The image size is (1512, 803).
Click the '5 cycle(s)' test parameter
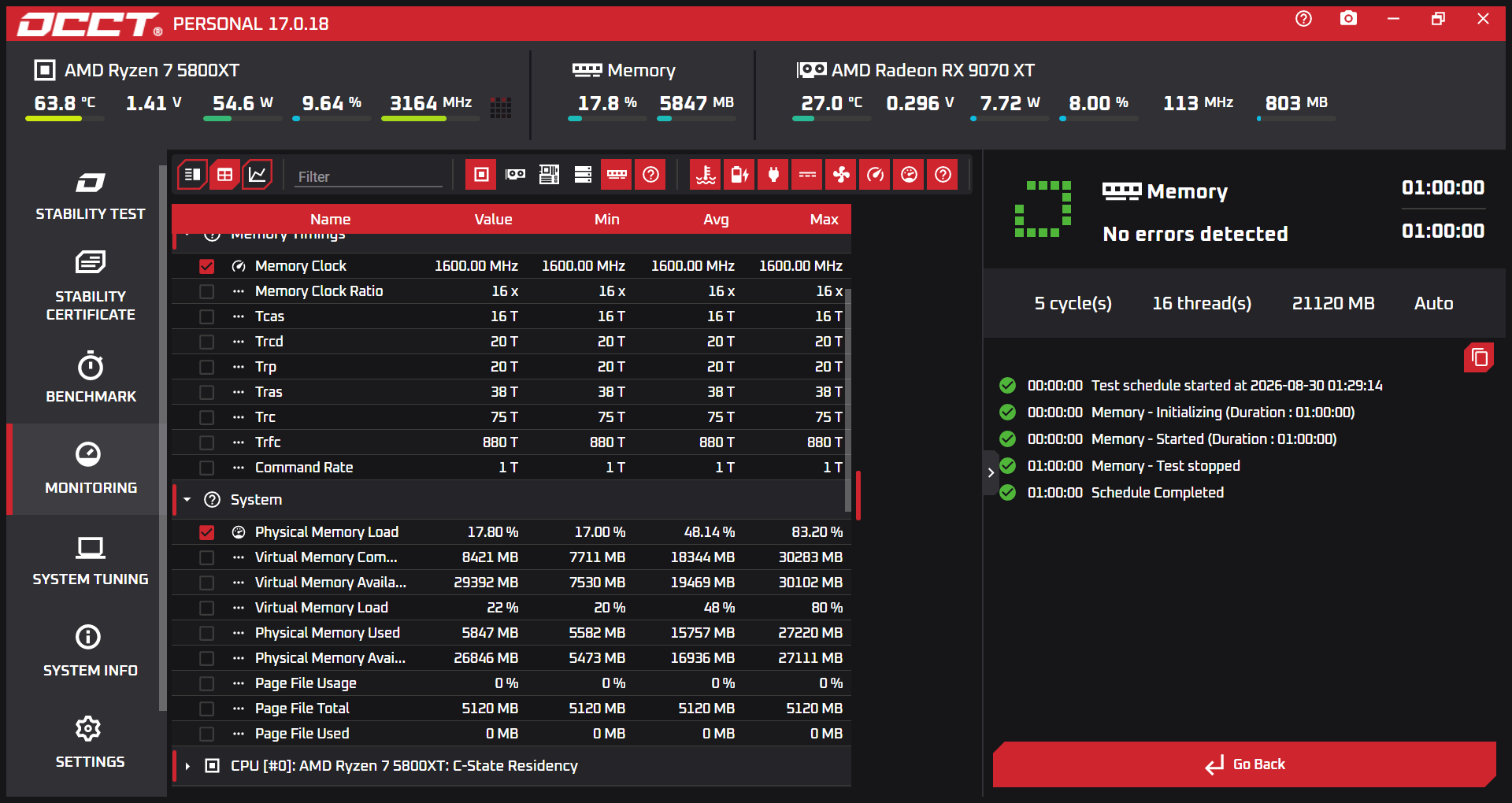tap(1073, 304)
